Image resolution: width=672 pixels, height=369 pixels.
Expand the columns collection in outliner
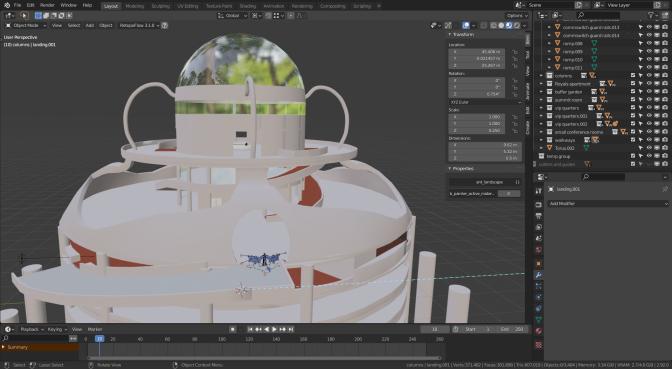point(542,75)
